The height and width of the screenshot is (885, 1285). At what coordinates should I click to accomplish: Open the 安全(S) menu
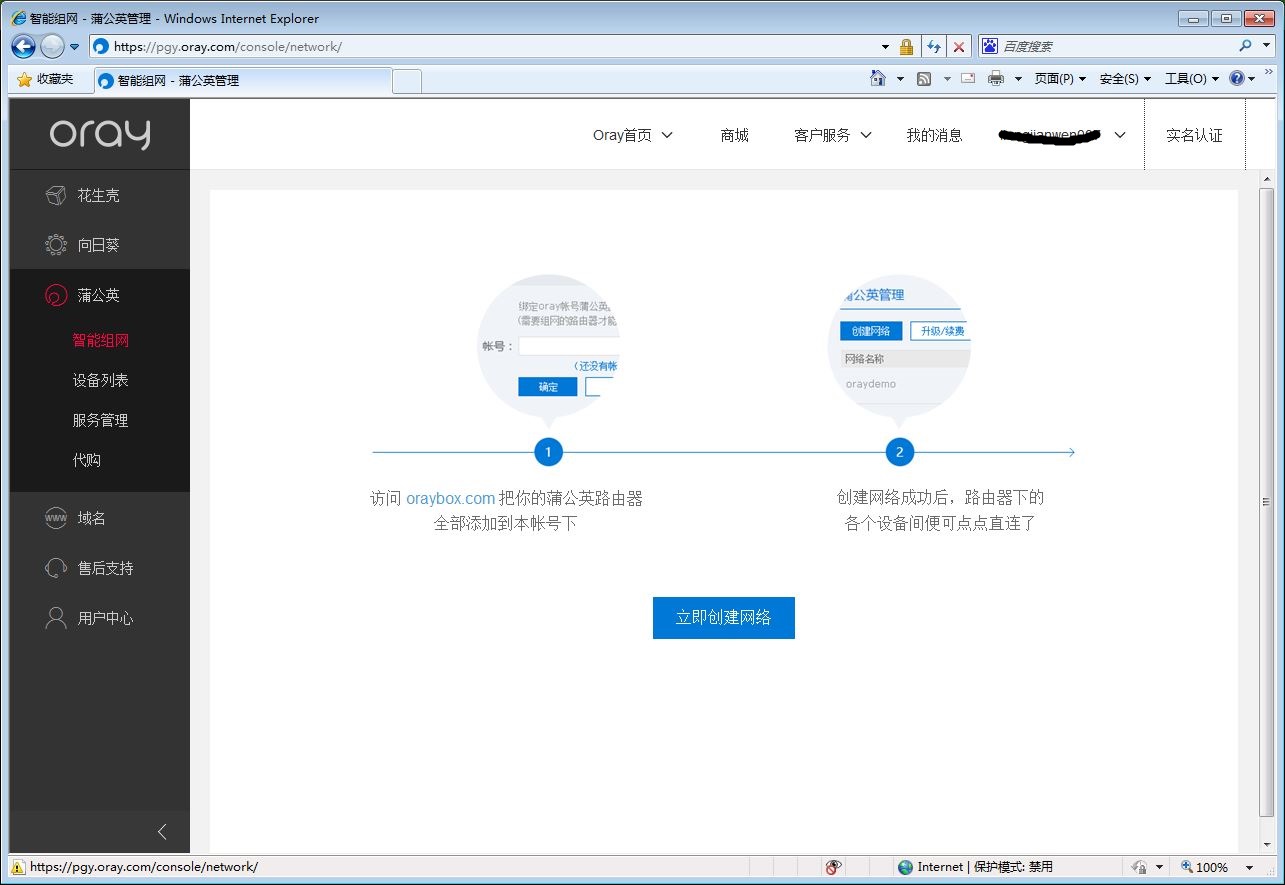[x=1125, y=79]
